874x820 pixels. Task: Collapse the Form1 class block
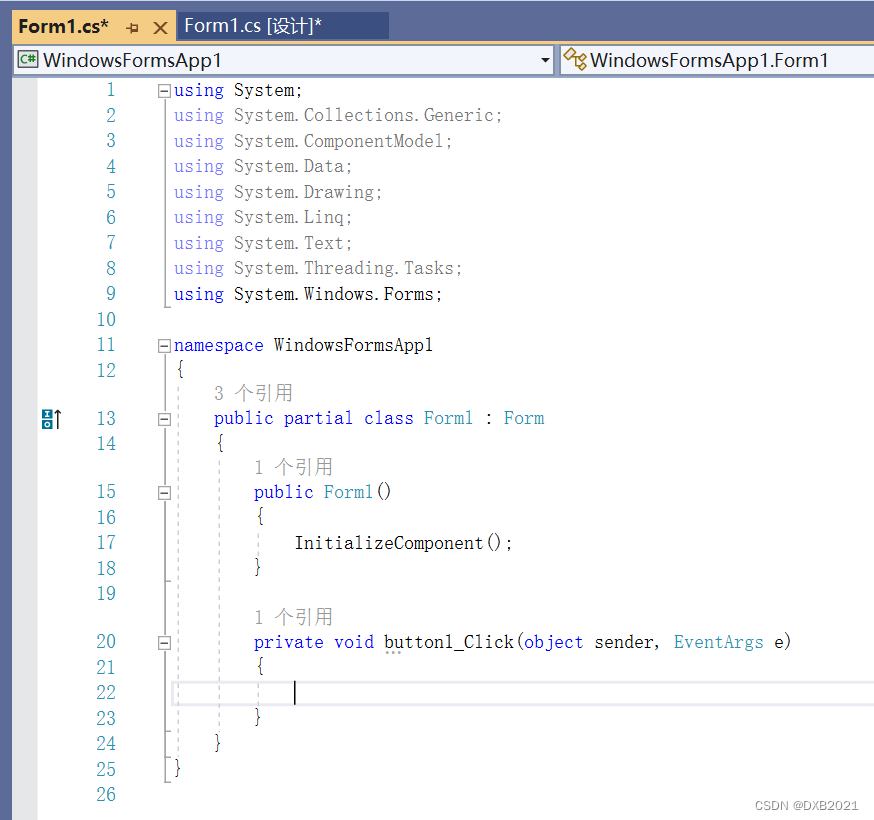[x=164, y=419]
